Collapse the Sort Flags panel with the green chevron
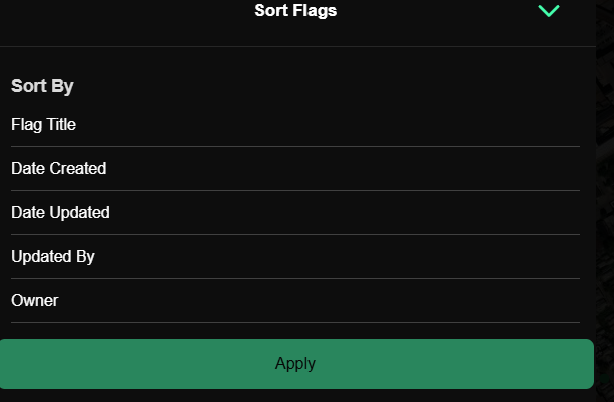Image resolution: width=614 pixels, height=402 pixels. (x=549, y=11)
